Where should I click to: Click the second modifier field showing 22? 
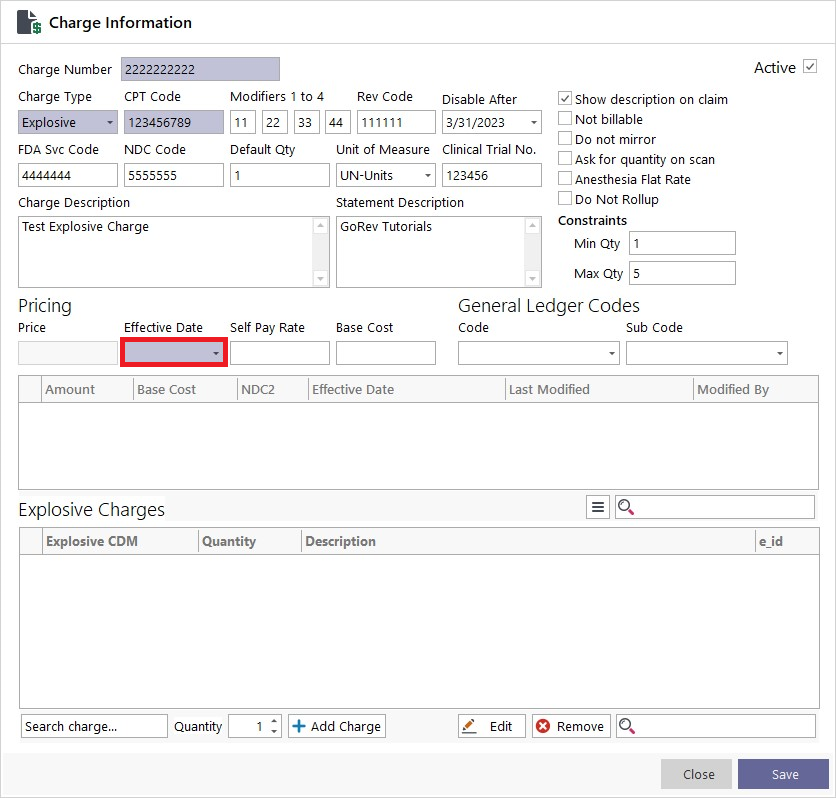coord(275,122)
